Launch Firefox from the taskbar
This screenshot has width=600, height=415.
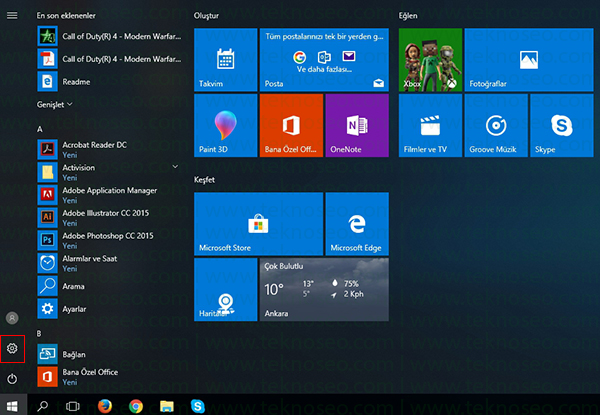click(x=104, y=406)
